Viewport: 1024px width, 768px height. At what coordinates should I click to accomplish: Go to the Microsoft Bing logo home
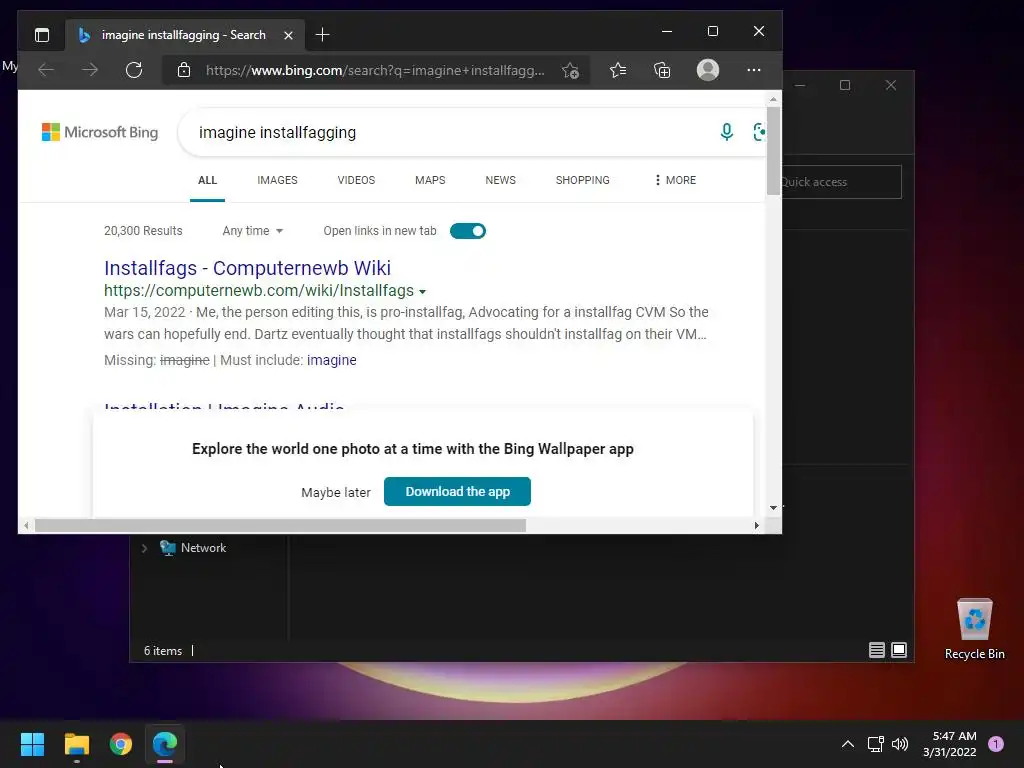[x=100, y=132]
